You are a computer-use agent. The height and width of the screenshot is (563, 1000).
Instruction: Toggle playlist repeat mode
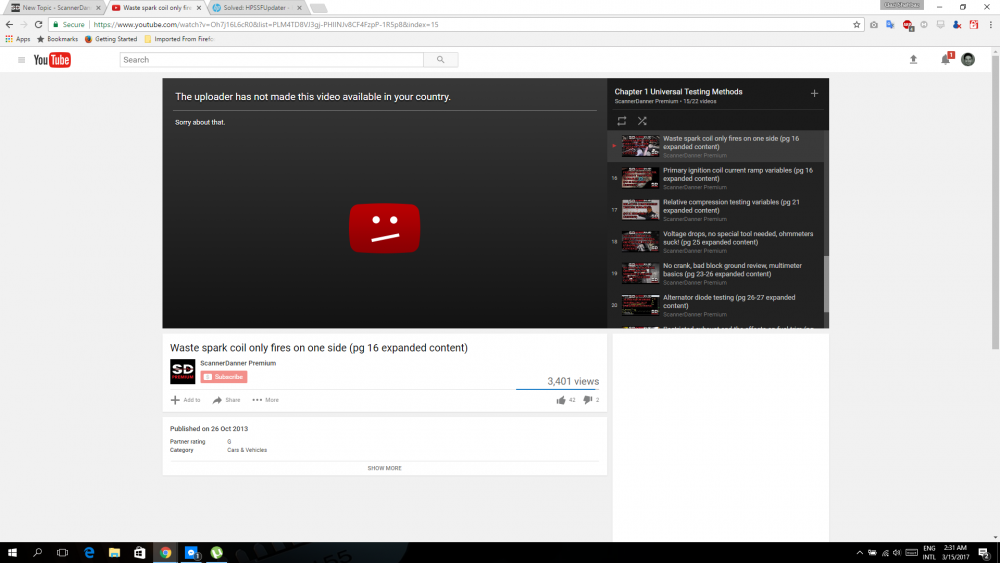pyautogui.click(x=621, y=121)
